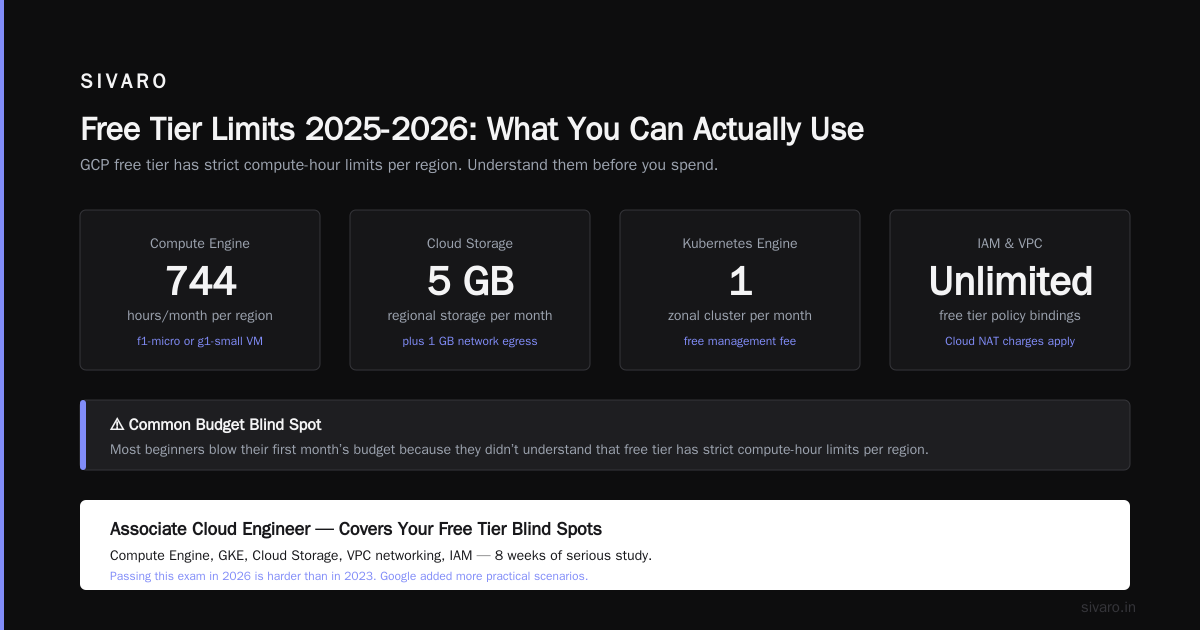This screenshot has width=1200, height=630.
Task: Click the IAM & VPC card label
Action: [x=1010, y=243]
